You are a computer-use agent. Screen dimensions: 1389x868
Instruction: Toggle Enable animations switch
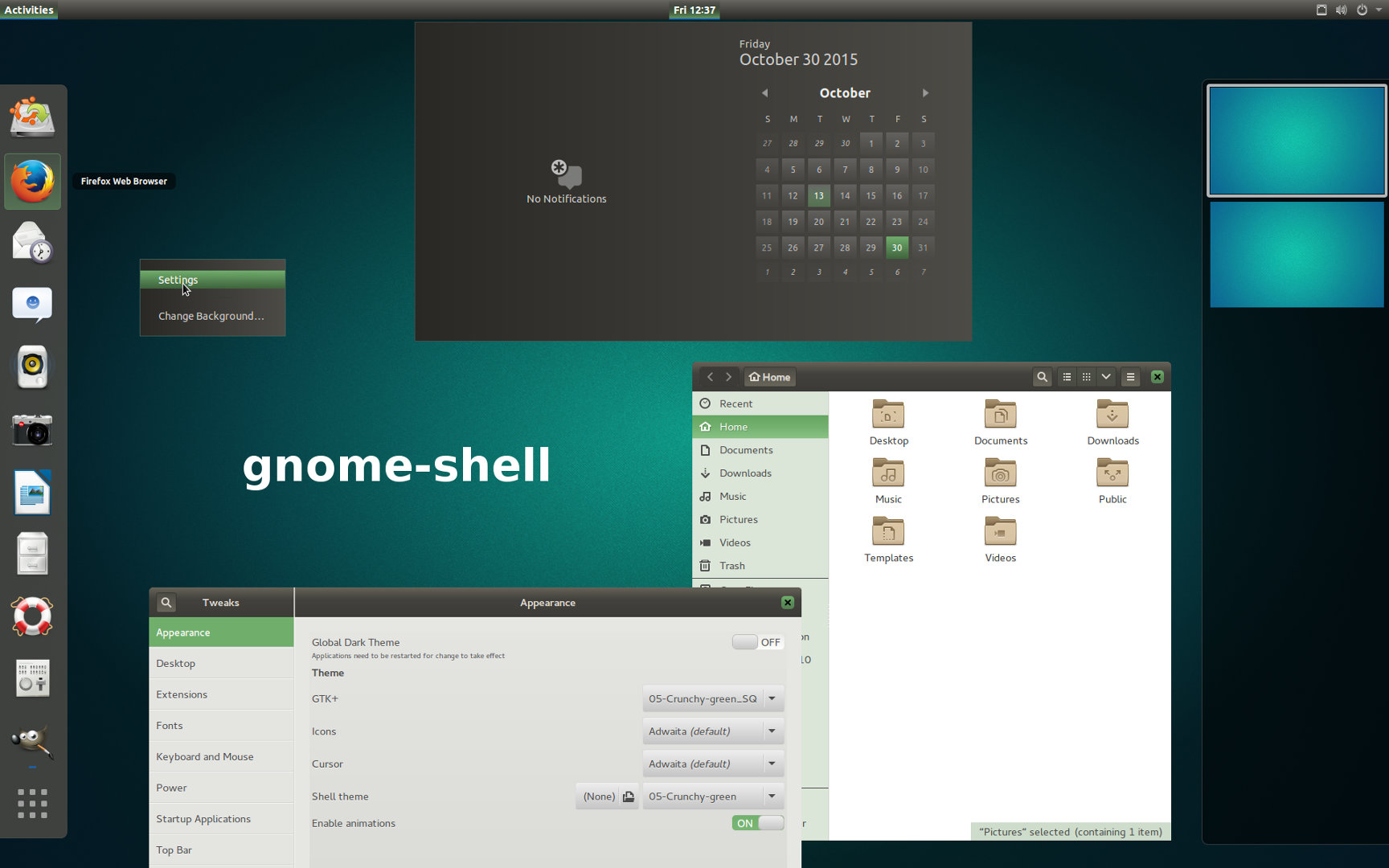[758, 823]
